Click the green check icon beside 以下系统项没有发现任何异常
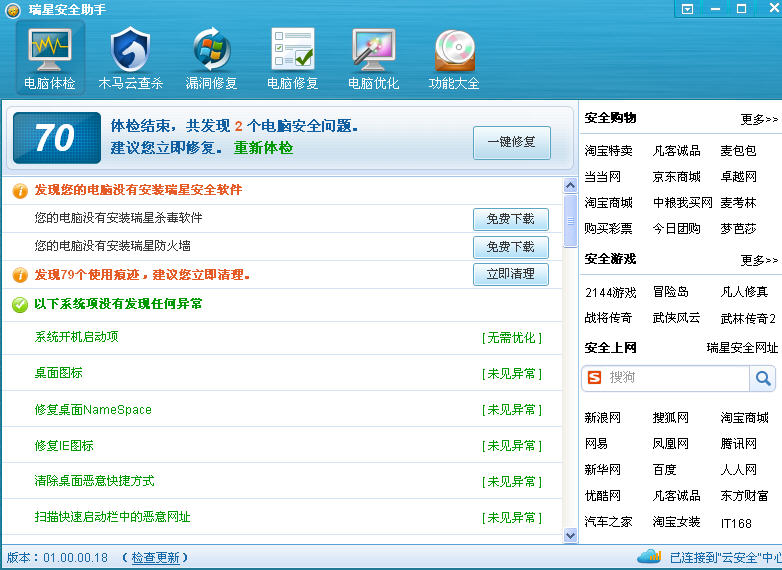 click(x=20, y=305)
